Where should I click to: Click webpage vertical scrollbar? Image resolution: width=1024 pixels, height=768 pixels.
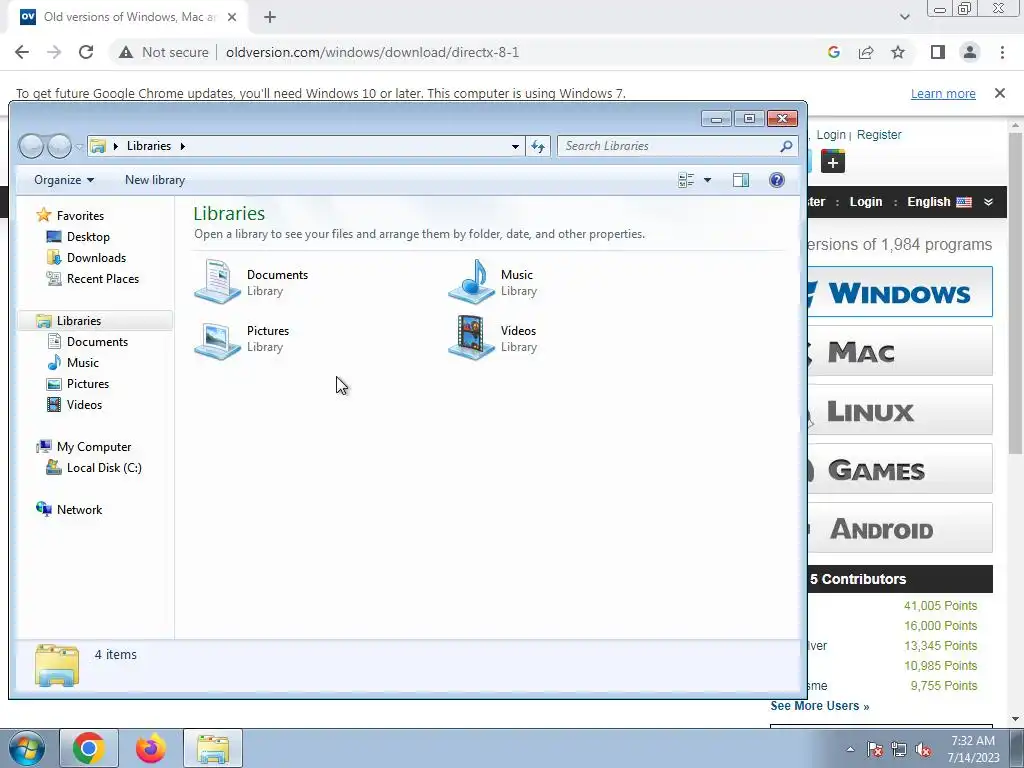(x=1016, y=294)
